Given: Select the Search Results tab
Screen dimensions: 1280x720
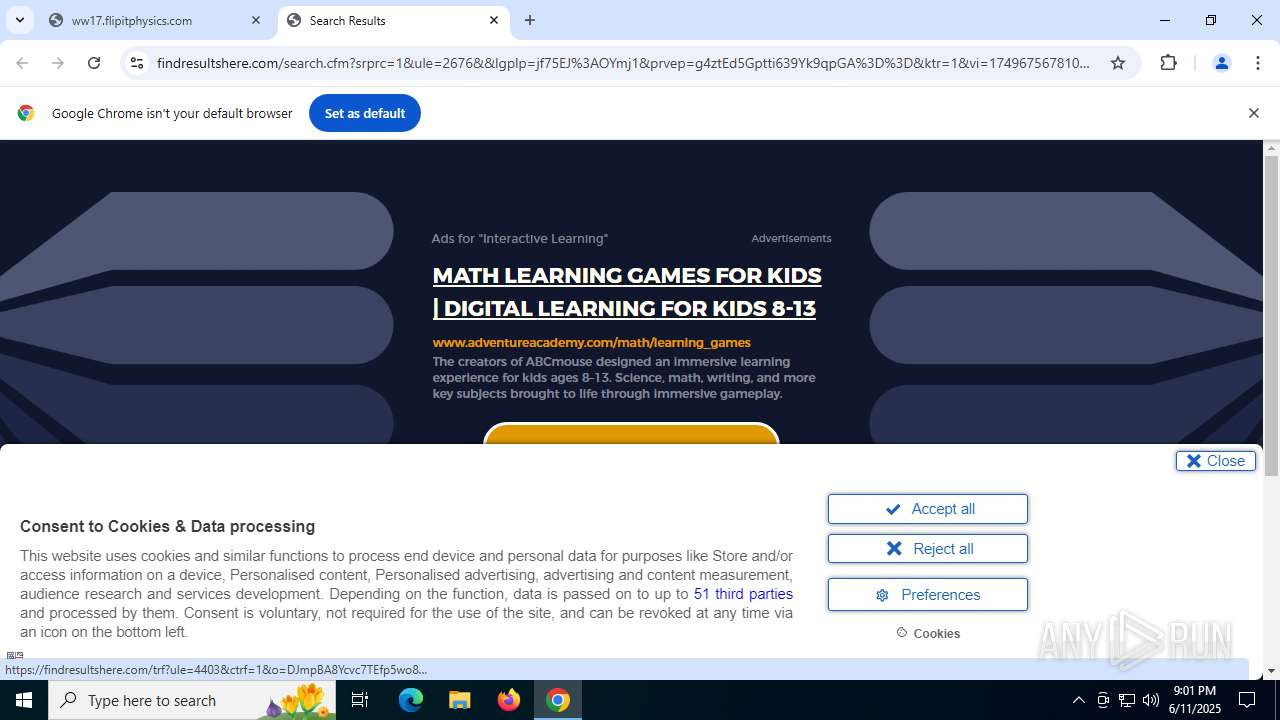Looking at the screenshot, I should 393,20.
